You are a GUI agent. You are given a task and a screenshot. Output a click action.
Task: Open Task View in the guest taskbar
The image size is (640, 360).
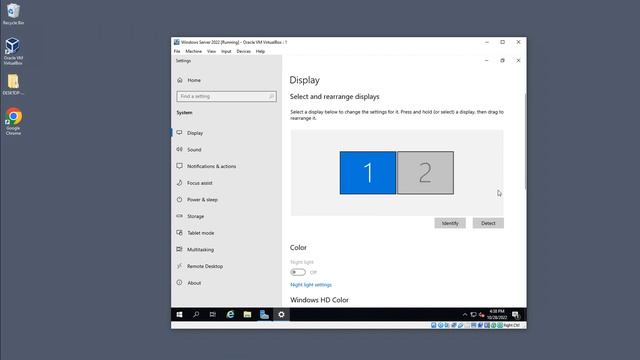click(213, 314)
